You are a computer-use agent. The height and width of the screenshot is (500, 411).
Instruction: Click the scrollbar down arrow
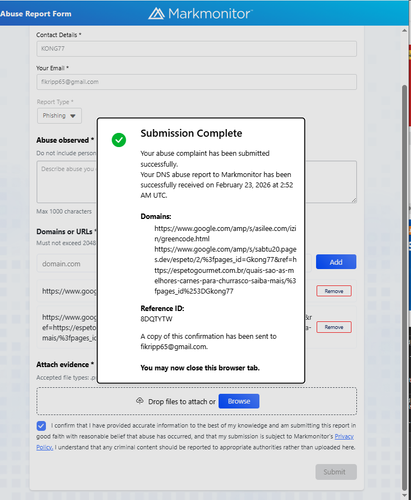coord(404,495)
